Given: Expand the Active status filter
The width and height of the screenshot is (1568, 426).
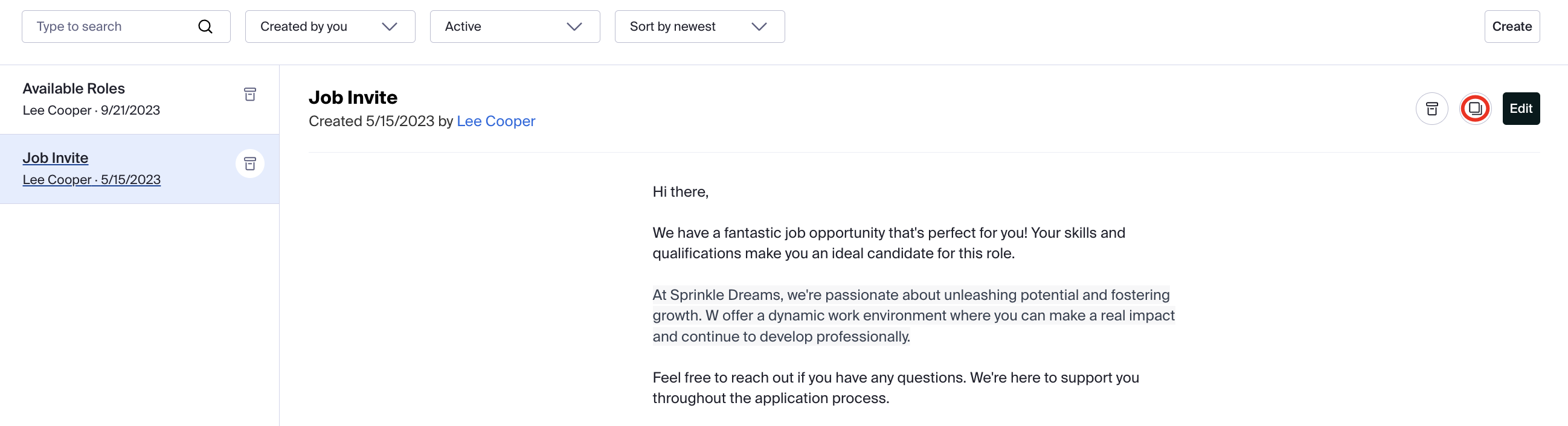Looking at the screenshot, I should coord(515,27).
